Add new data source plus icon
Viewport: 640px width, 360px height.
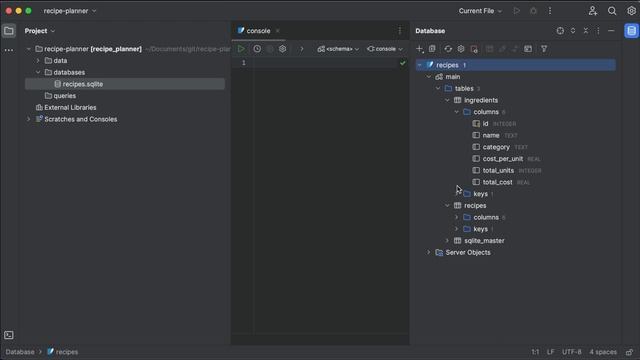[x=420, y=49]
